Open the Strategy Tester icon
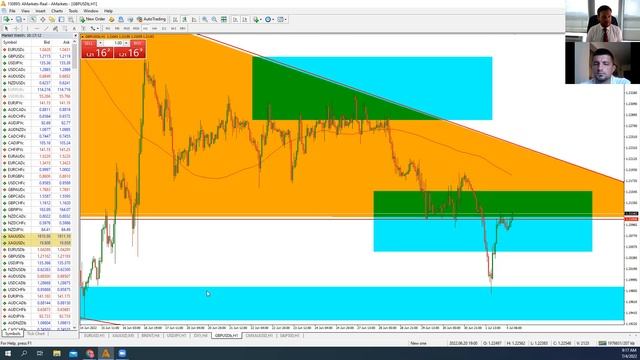The image size is (640, 360). tap(71, 19)
